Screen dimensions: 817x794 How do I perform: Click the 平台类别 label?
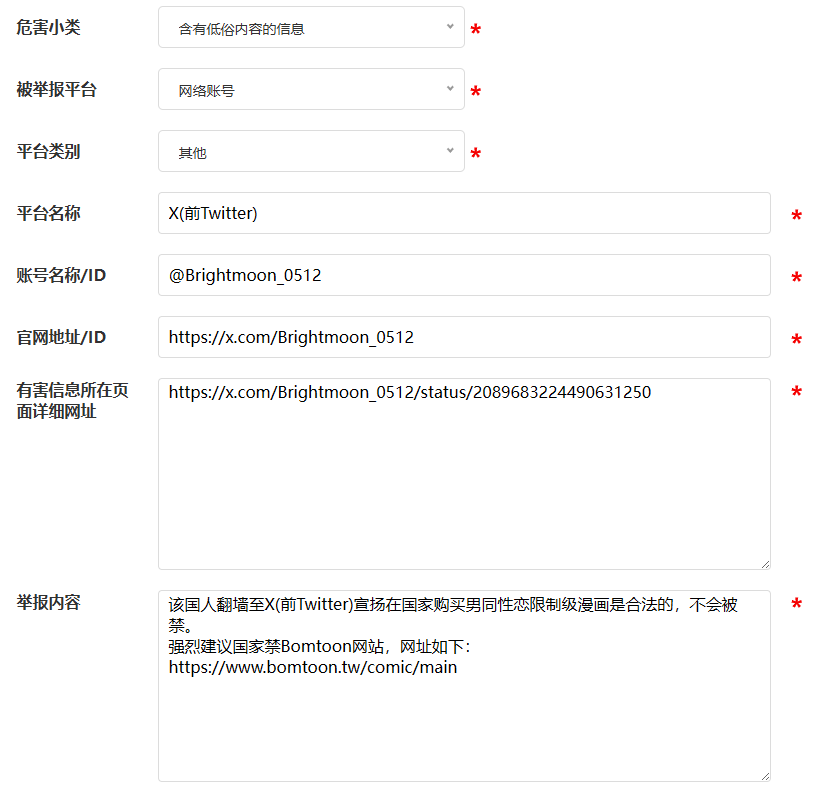tap(48, 152)
